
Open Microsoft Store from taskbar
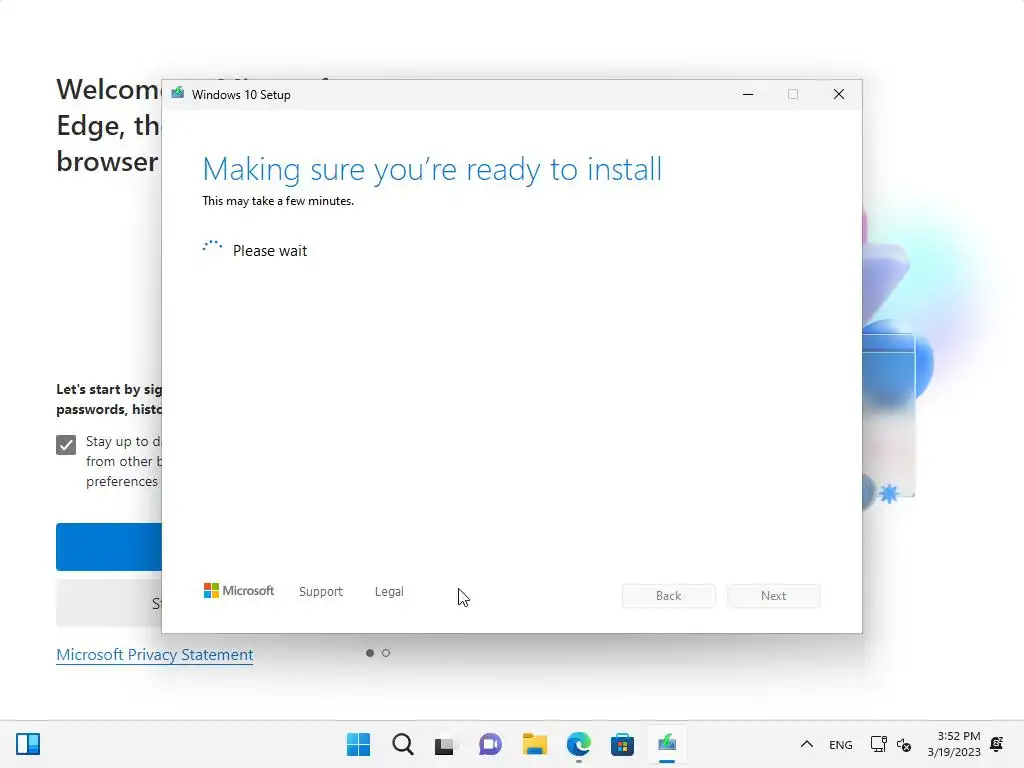pyautogui.click(x=622, y=744)
